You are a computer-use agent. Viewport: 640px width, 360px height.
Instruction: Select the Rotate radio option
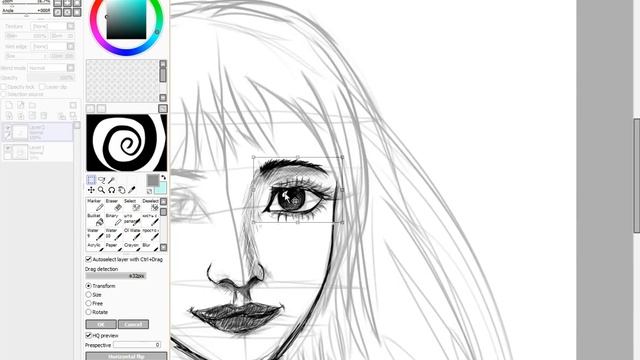click(89, 312)
